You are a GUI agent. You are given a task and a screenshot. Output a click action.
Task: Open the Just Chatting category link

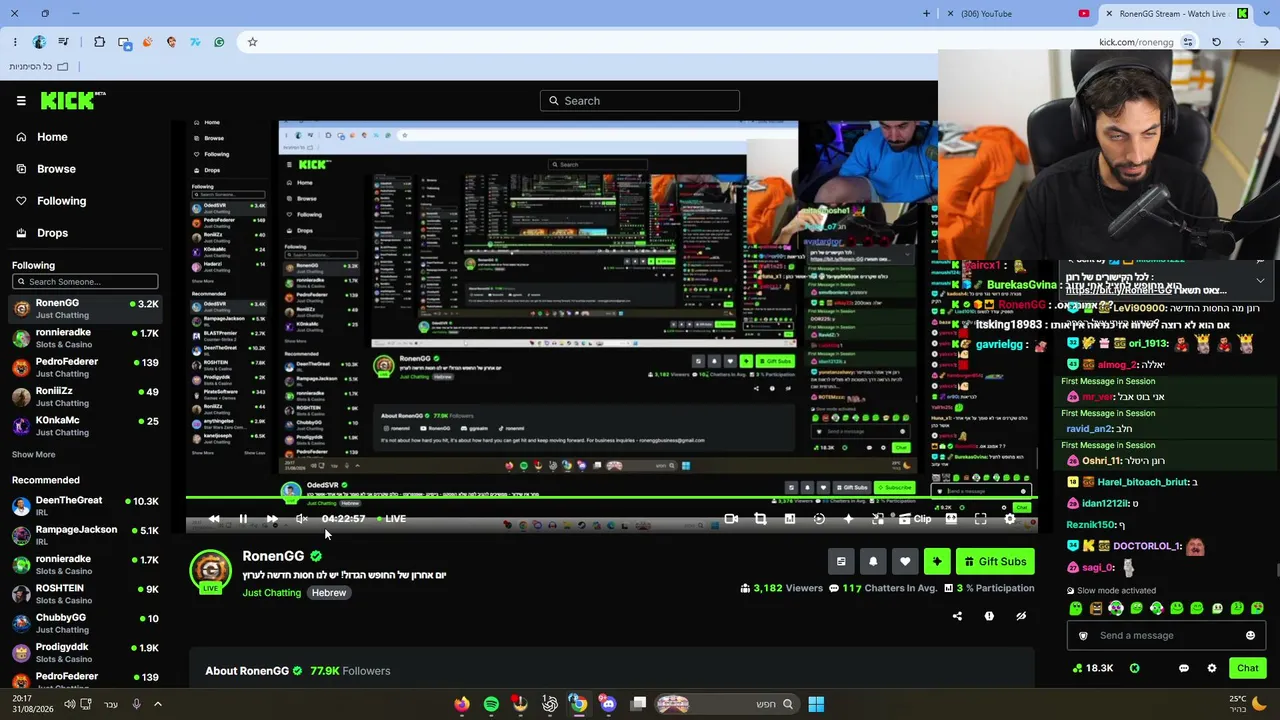[271, 593]
